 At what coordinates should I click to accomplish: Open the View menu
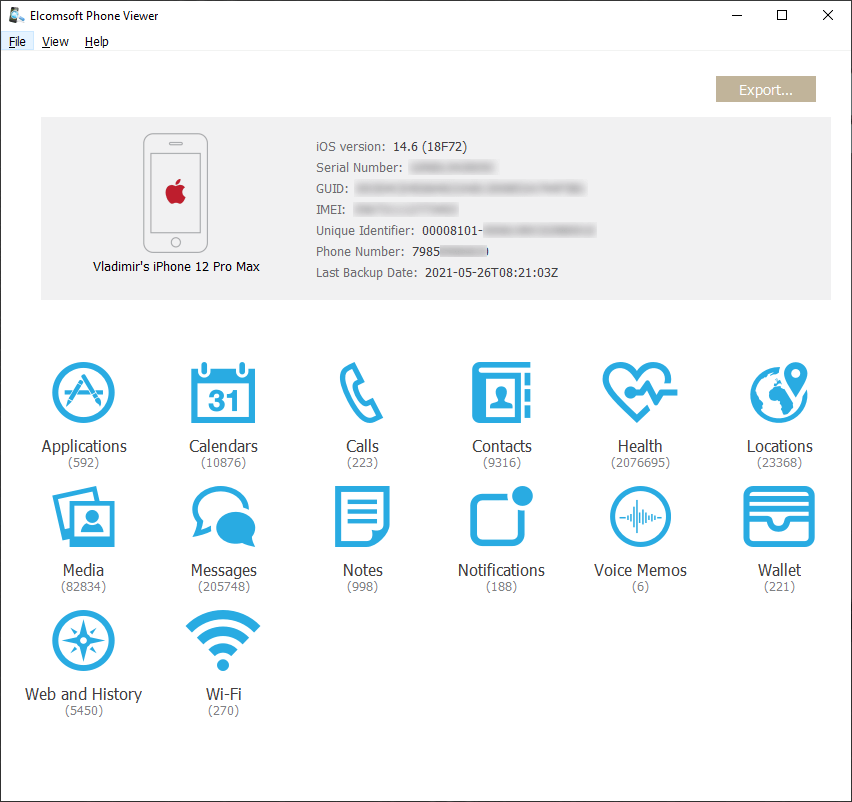[x=55, y=41]
